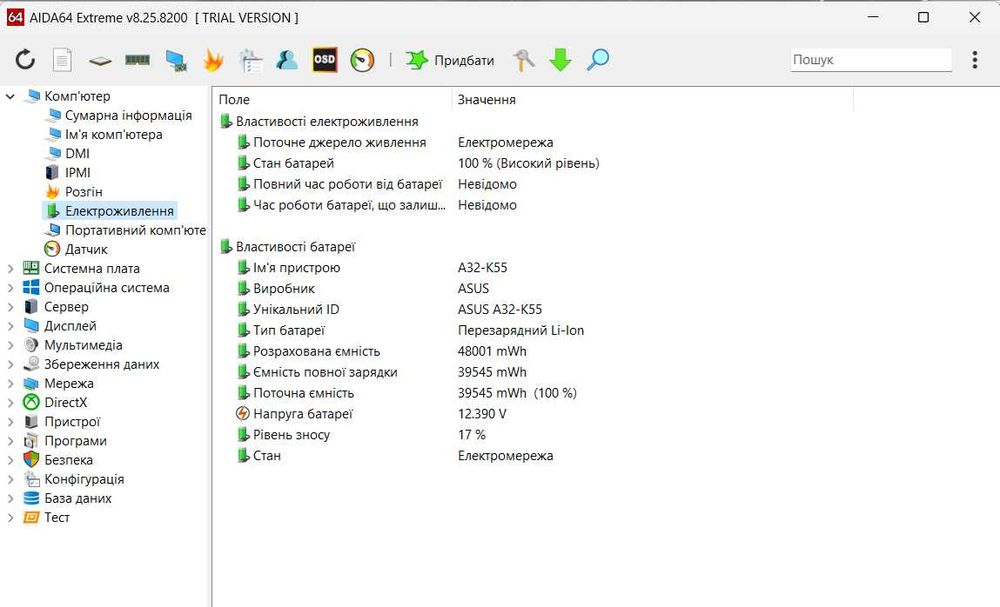Image resolution: width=1000 pixels, height=607 pixels.
Task: Click the Програми tree icon
Action: pyautogui.click(x=31, y=441)
